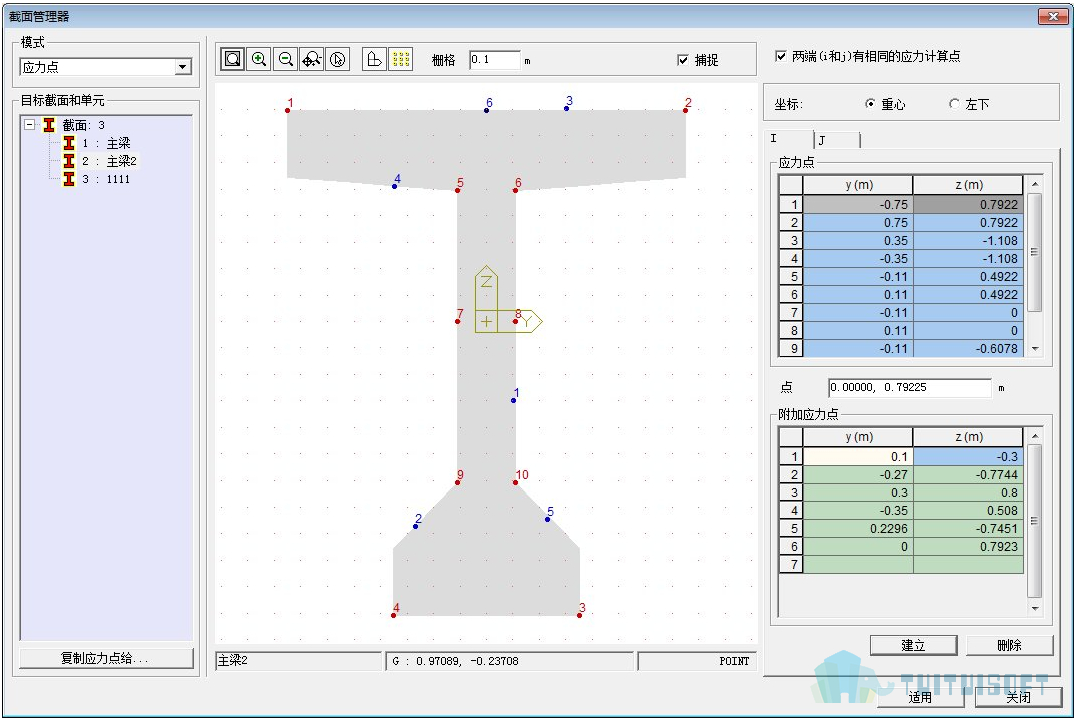
Task: Close the 截面管理器 window
Action: click(1053, 16)
